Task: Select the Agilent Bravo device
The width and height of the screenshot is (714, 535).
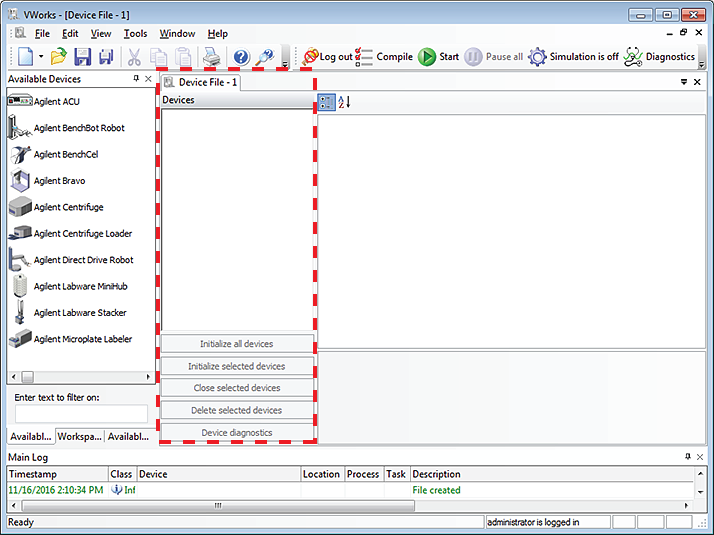Action: coord(59,181)
